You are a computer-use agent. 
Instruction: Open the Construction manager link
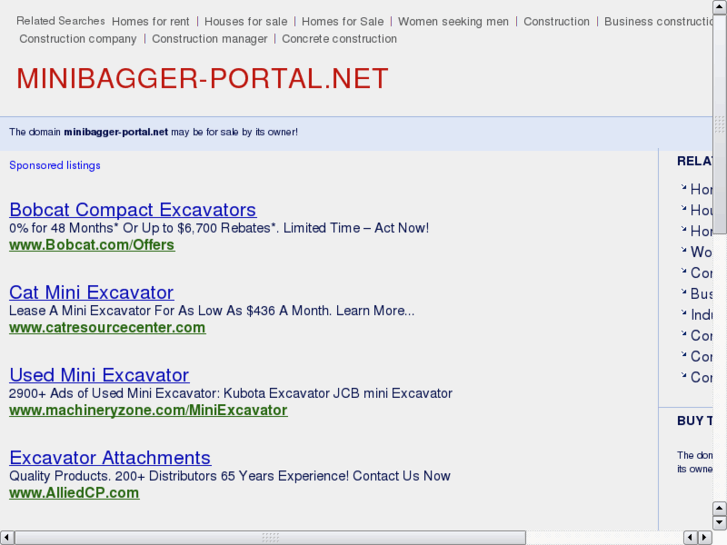point(210,39)
